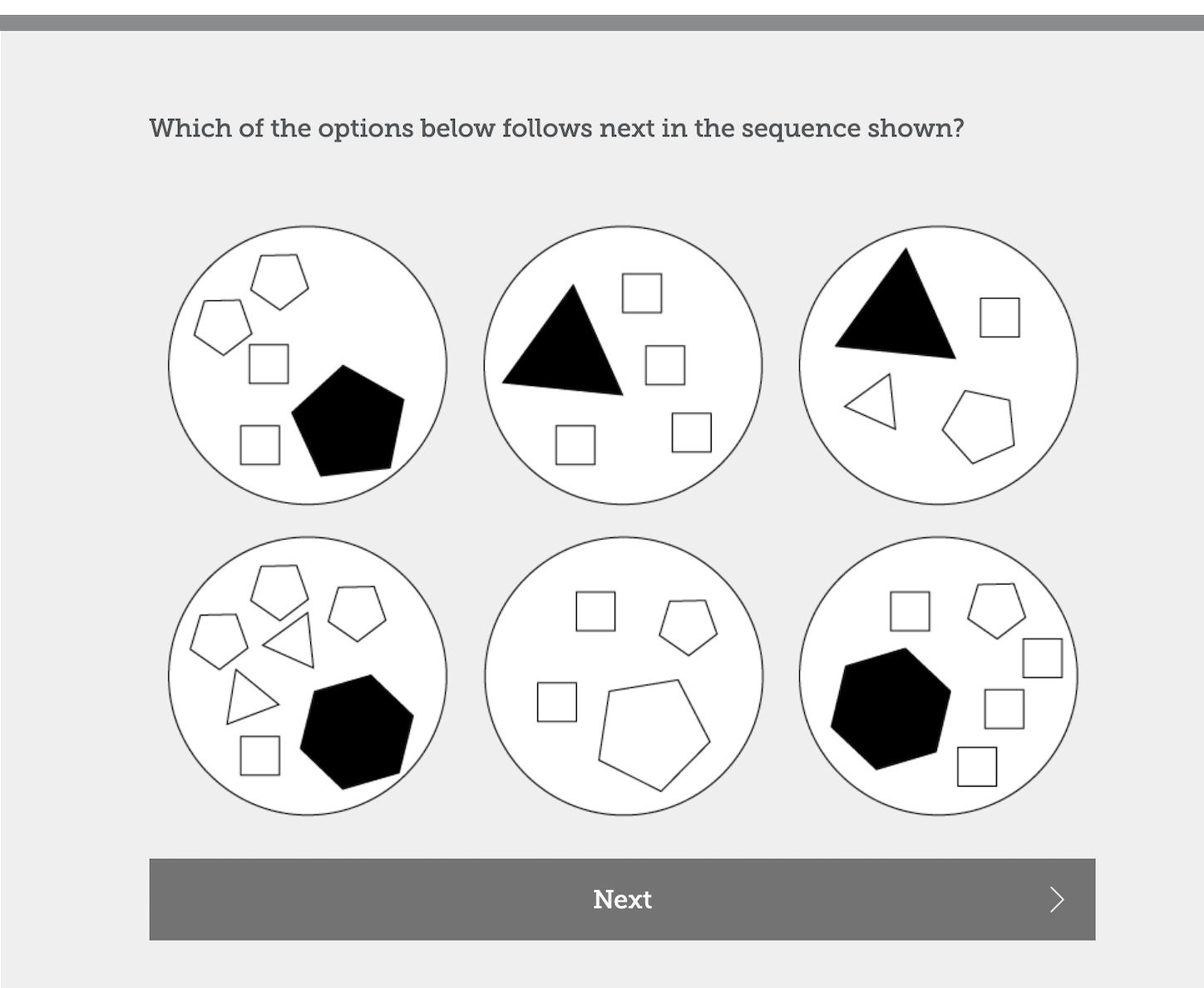Click the chevron arrow on Next bar
This screenshot has height=988, width=1204.
1057,899
